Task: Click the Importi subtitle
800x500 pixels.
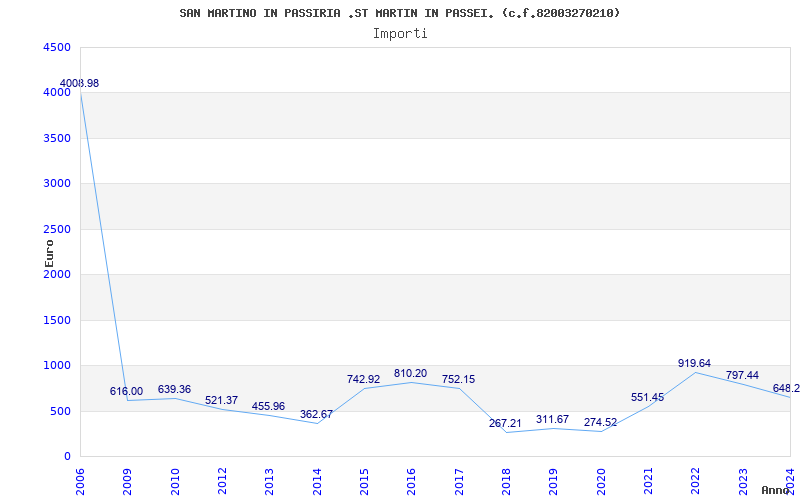Action: [x=400, y=34]
